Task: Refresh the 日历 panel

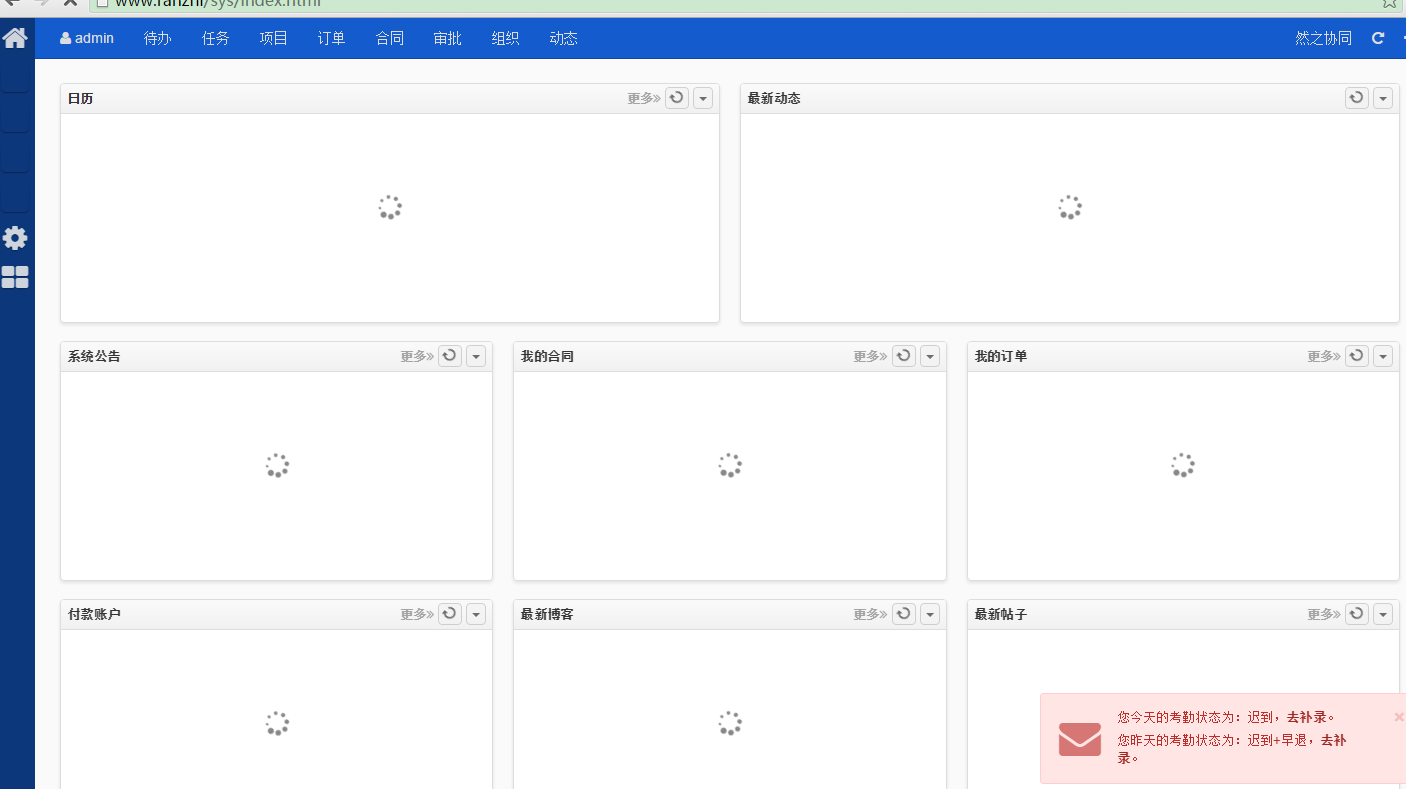Action: coord(677,98)
